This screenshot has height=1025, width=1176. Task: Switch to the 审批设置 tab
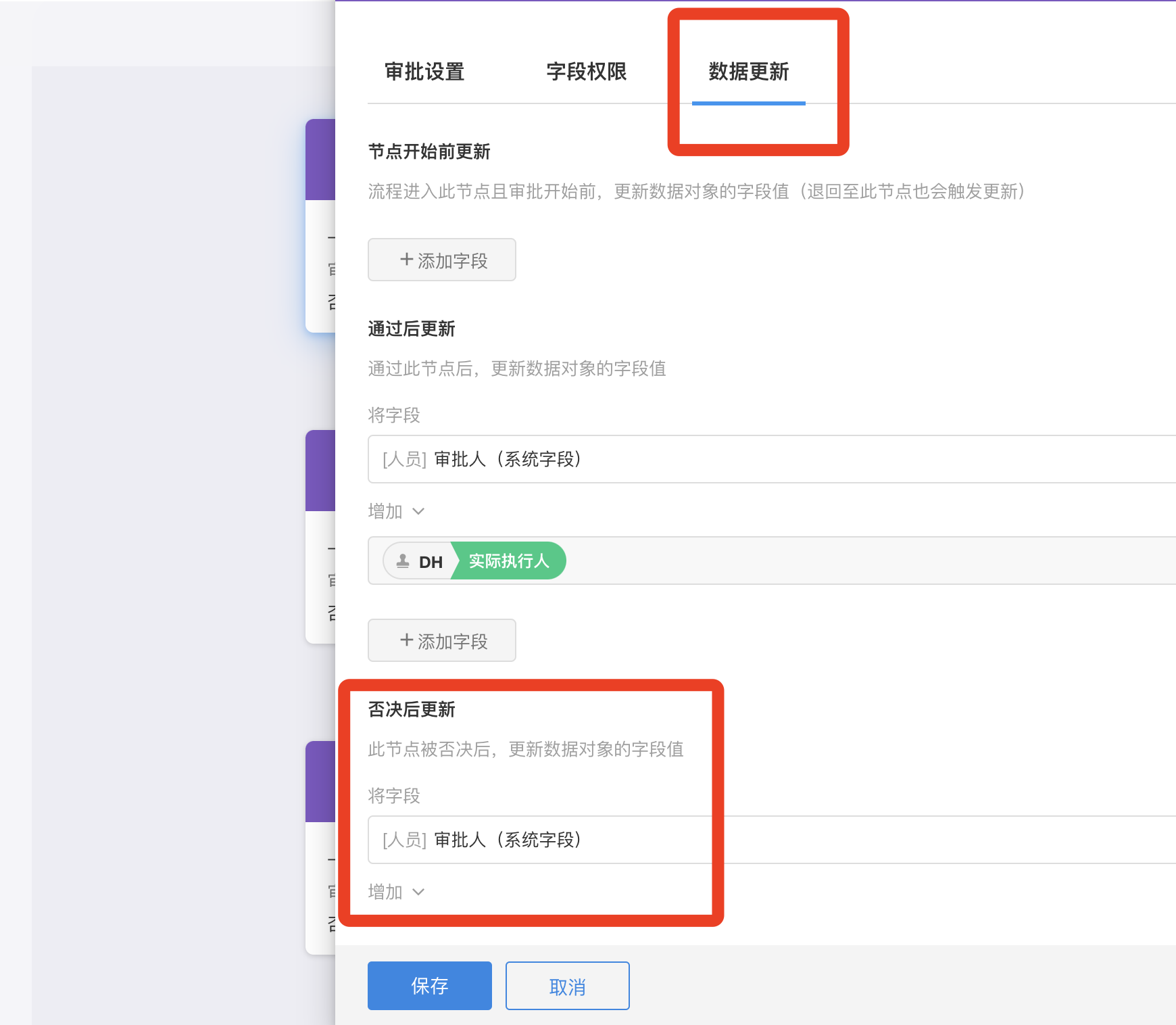tap(424, 72)
